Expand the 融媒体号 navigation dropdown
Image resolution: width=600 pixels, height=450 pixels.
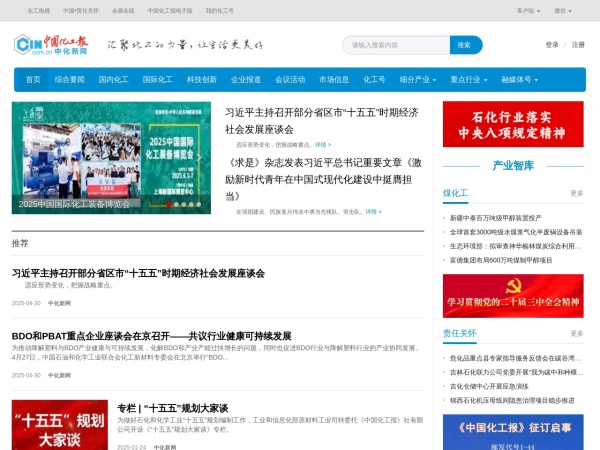[x=520, y=80]
